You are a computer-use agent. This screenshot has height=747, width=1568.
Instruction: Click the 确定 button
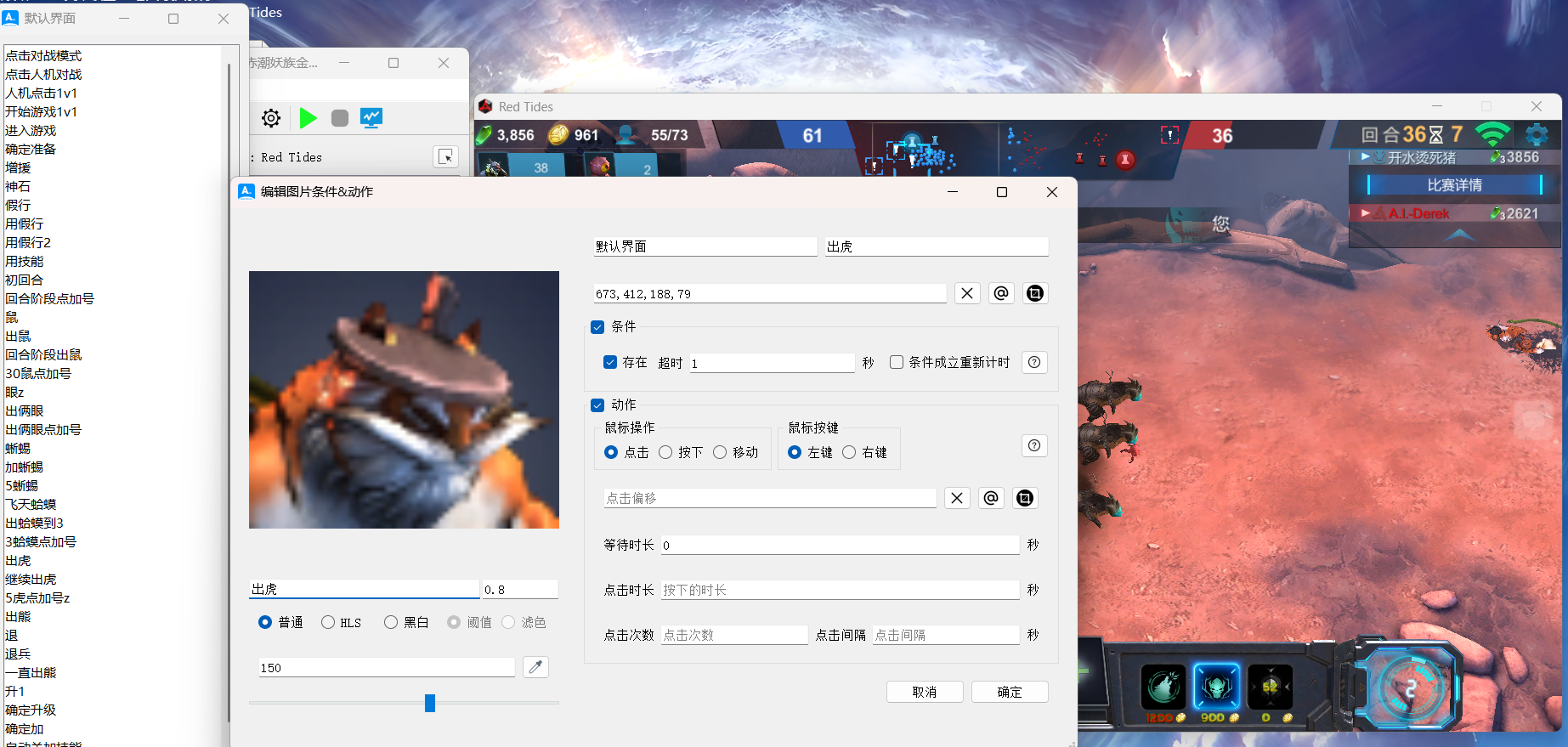pos(1010,692)
